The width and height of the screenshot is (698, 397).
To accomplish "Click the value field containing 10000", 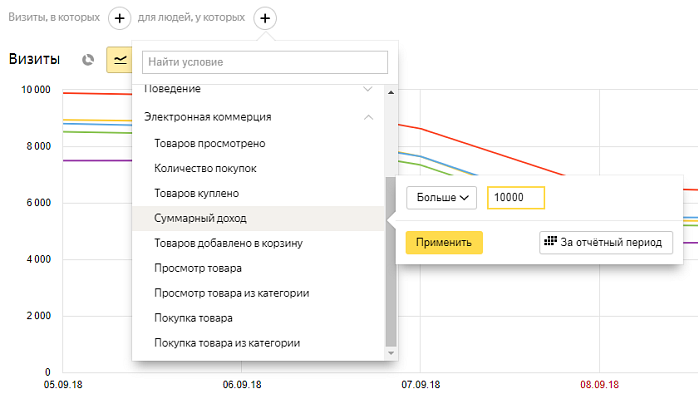I will [x=516, y=198].
